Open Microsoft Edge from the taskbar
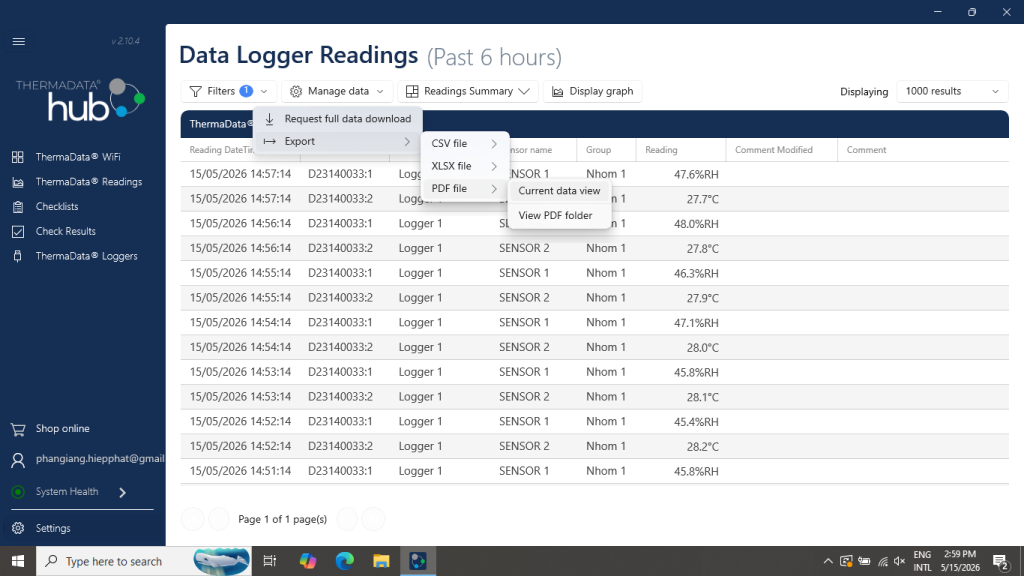 344,561
